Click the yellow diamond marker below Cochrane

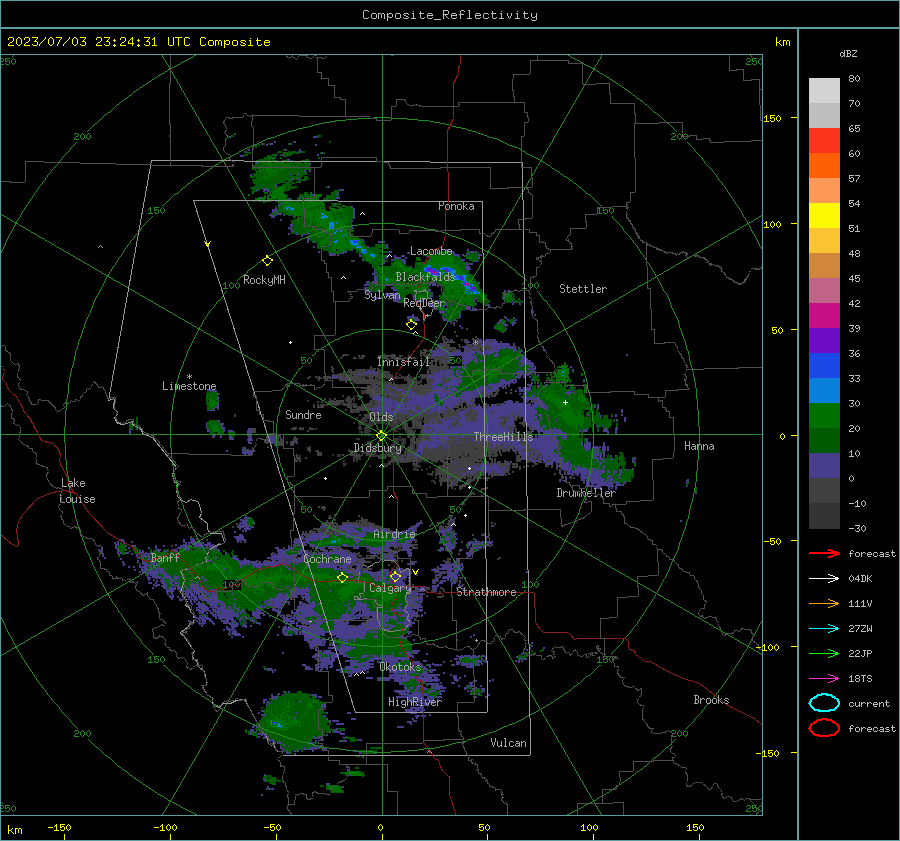click(342, 578)
